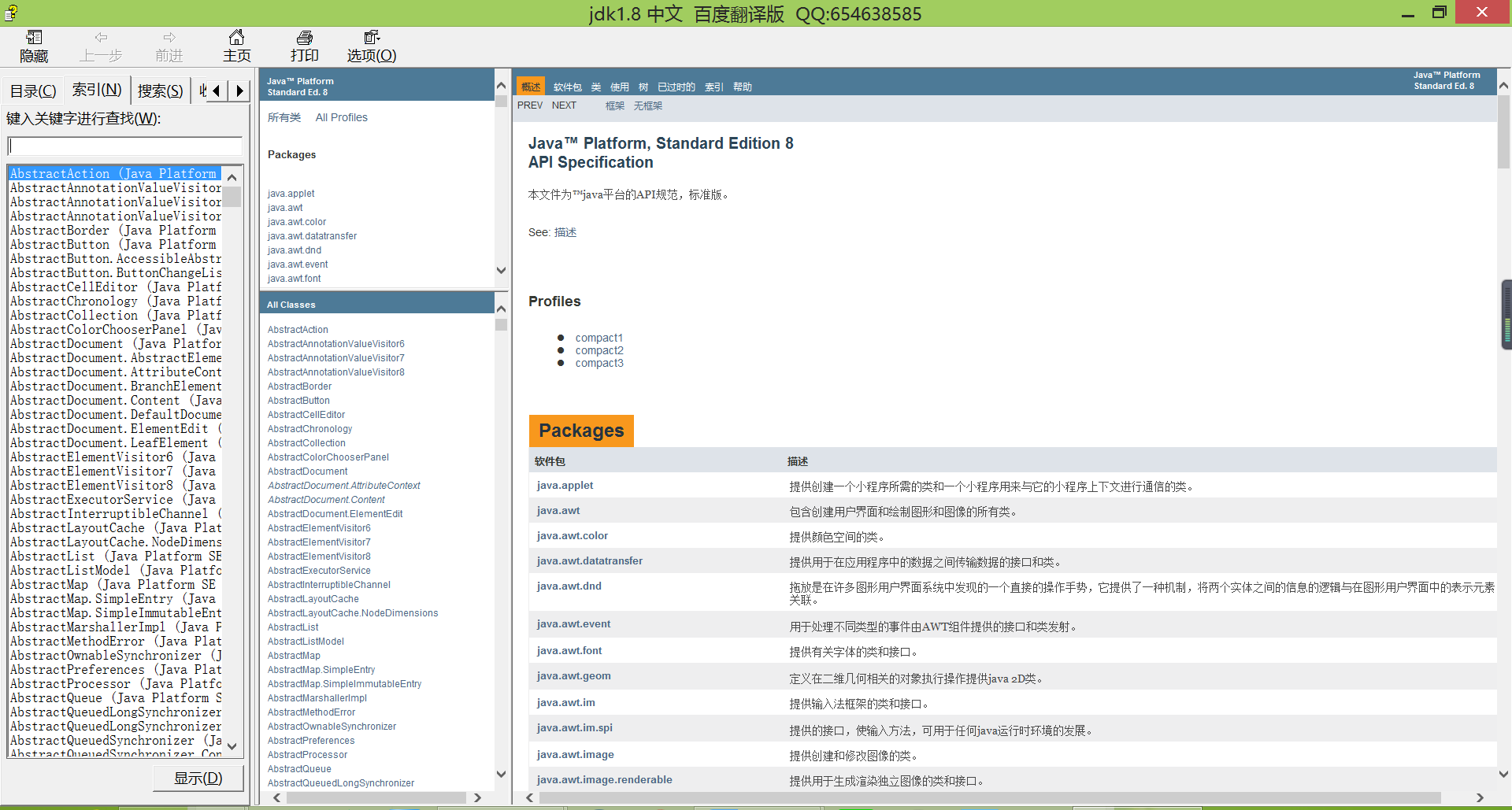Open java.awt.font in packages frame list
The image size is (1512, 810).
[x=294, y=279]
